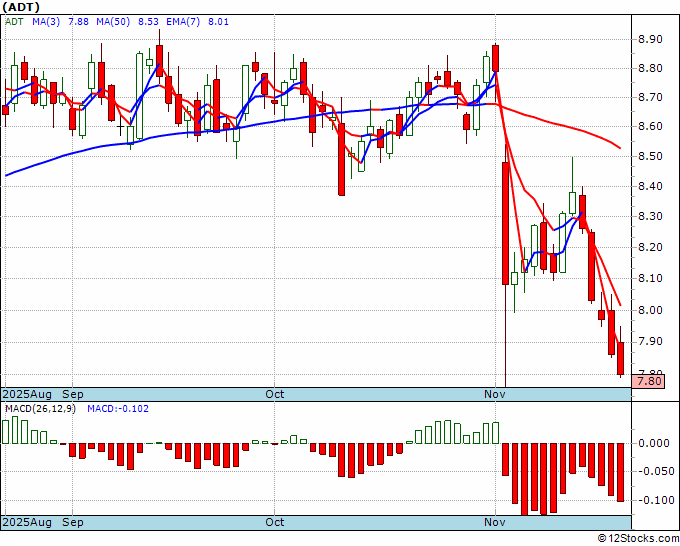Open the 12Stocks.com copyright link
Viewport: 680px width, 546px height.
[638, 539]
